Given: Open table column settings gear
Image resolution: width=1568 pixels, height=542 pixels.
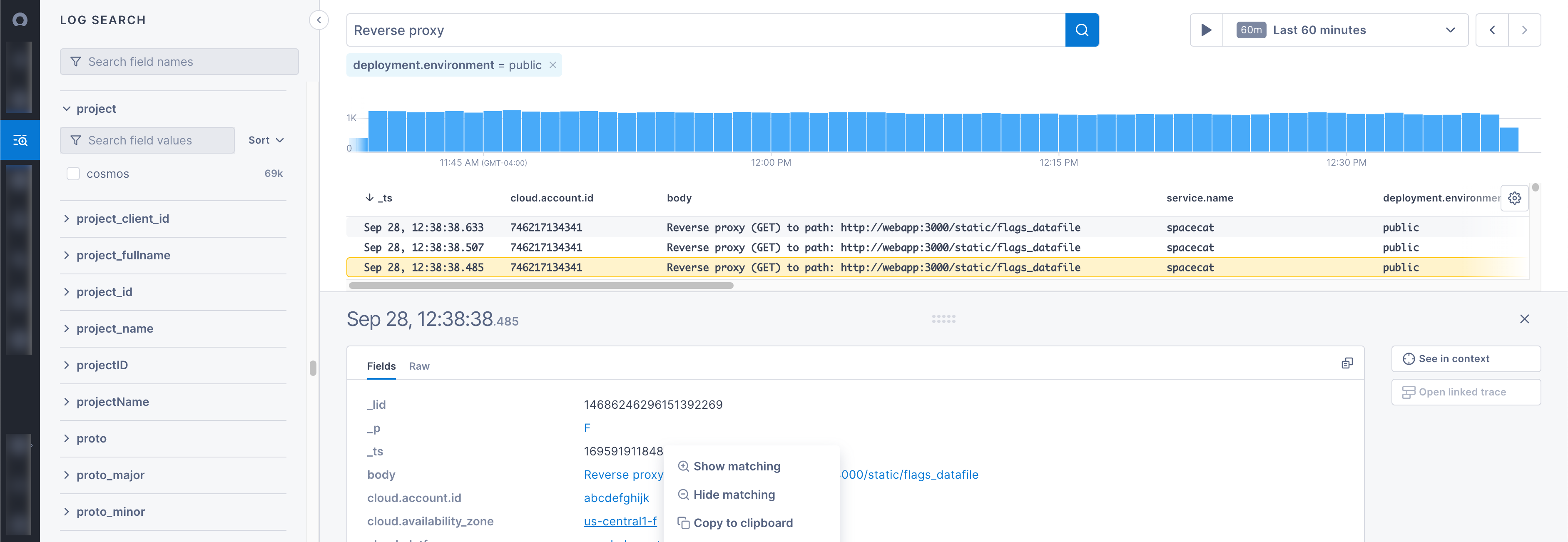Looking at the screenshot, I should tap(1514, 198).
